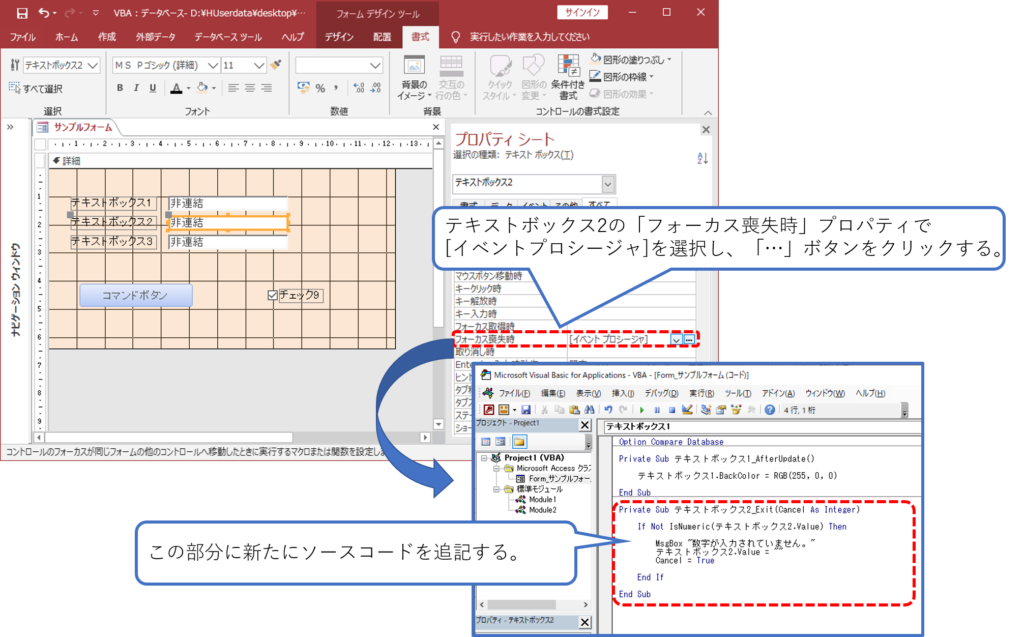Viewport: 1024px width, 637px height.
Task: Click the Save icon in Access title bar
Action: (22, 13)
